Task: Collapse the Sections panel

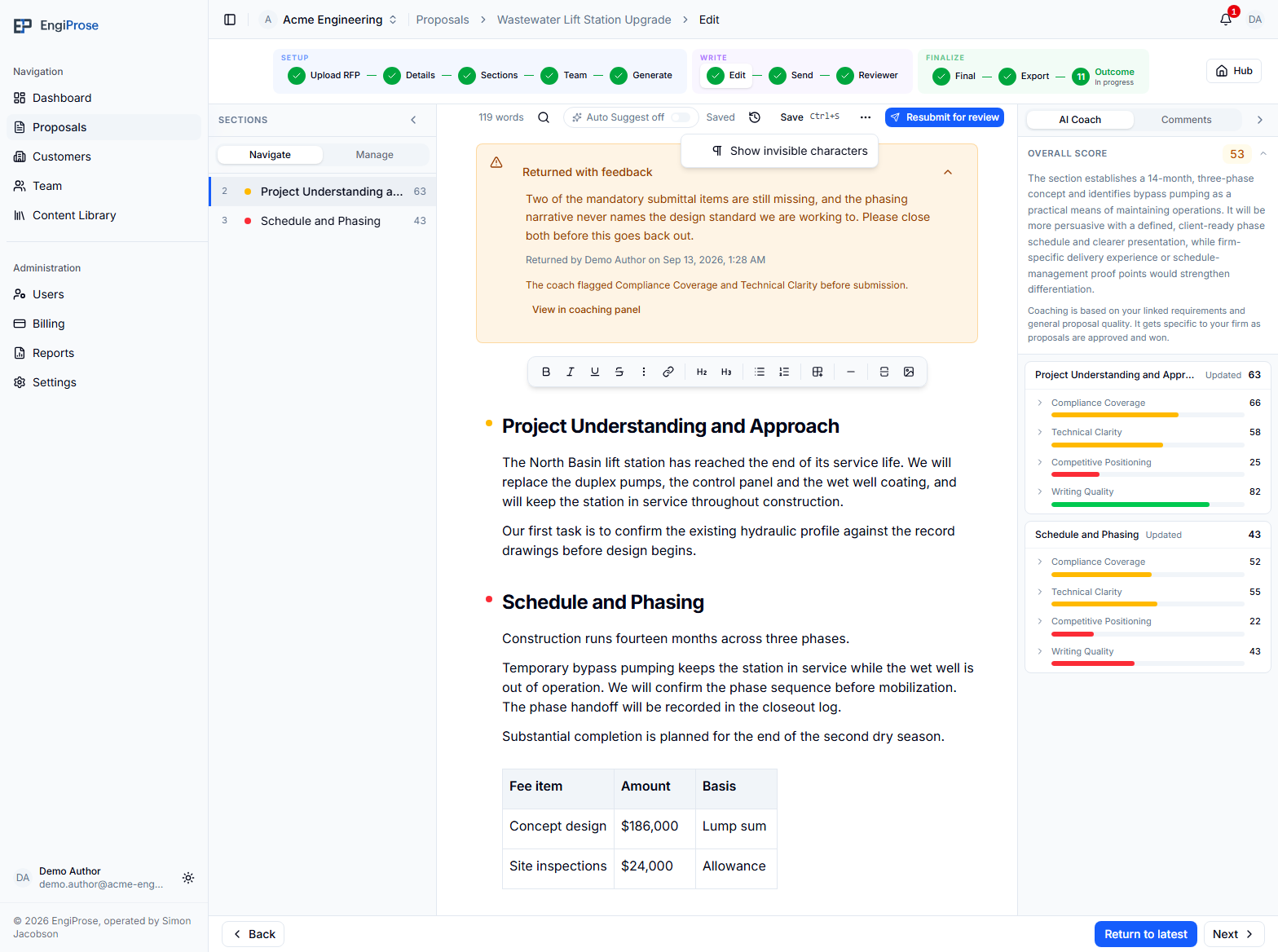Action: tap(413, 120)
